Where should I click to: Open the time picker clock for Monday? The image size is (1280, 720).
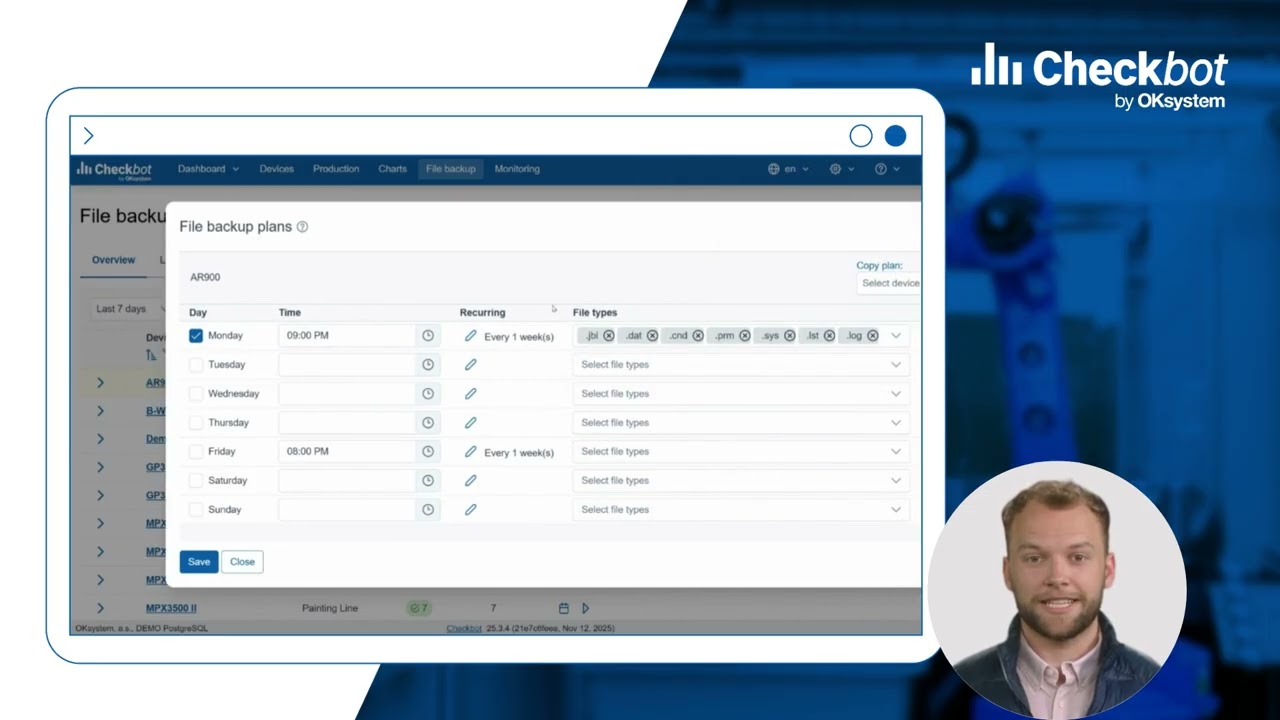coord(428,336)
